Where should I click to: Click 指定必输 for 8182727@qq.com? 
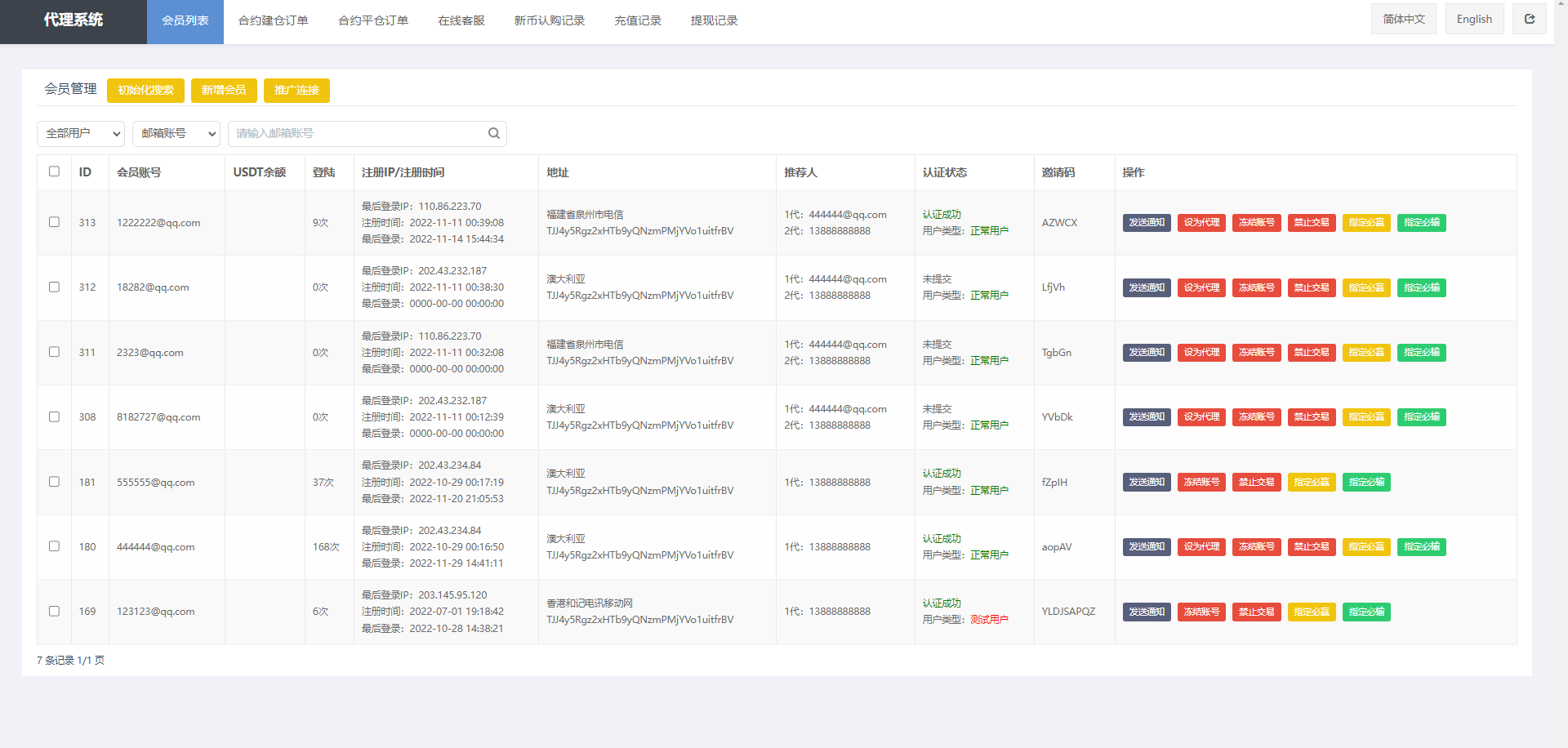pos(1422,416)
